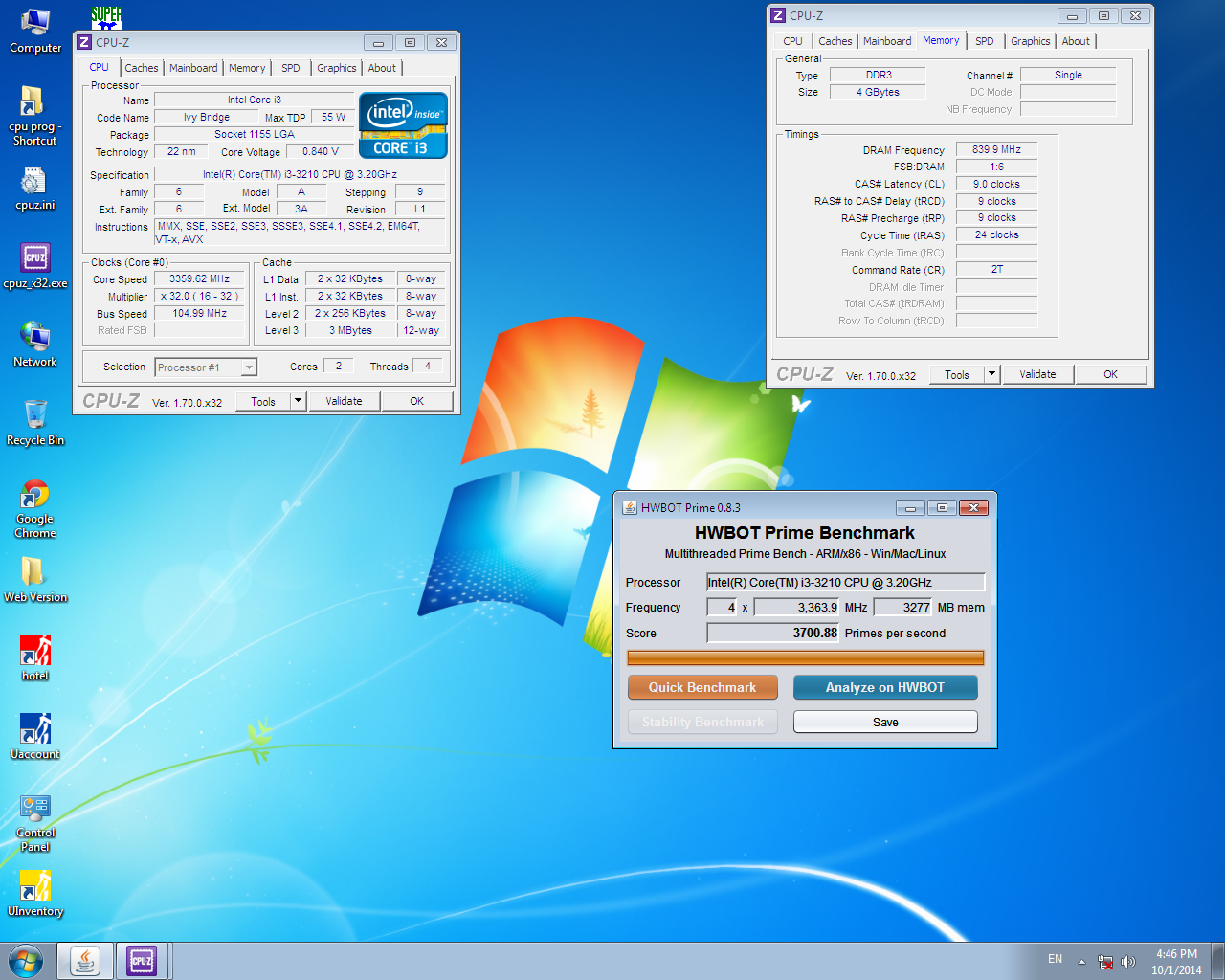The image size is (1225, 980).
Task: Click the Score field showing 3700.88
Action: pos(773,633)
